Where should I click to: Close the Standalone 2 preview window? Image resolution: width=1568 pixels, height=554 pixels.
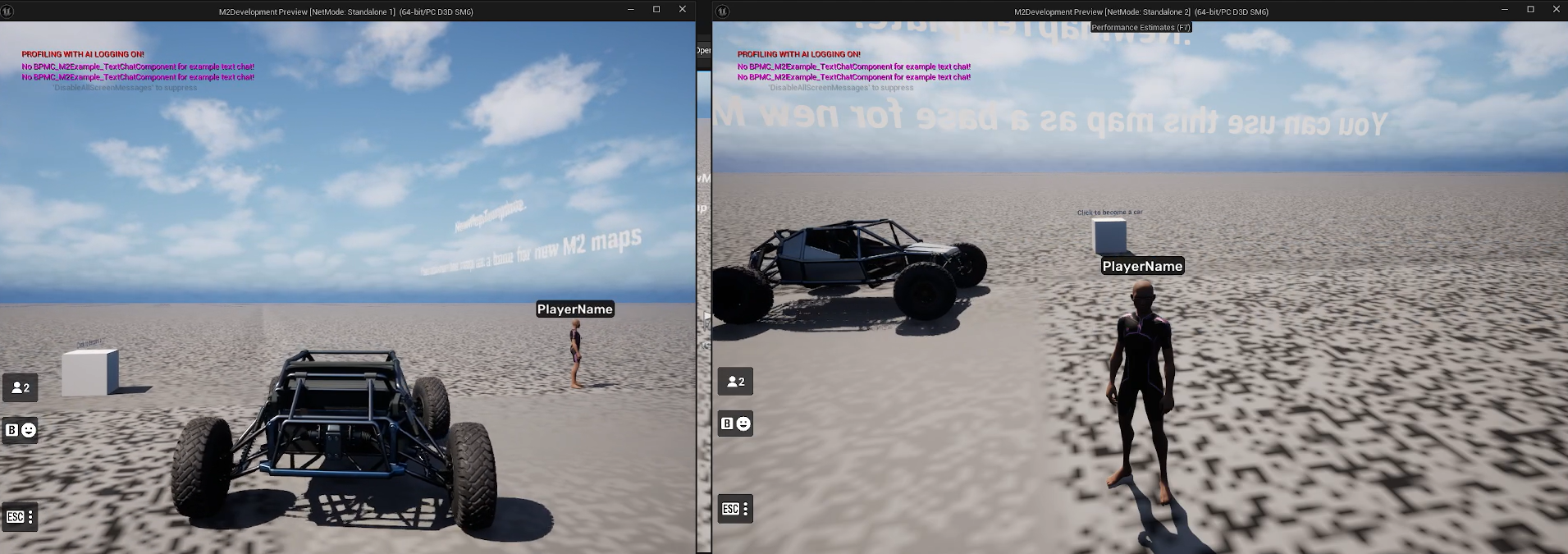click(x=1556, y=10)
